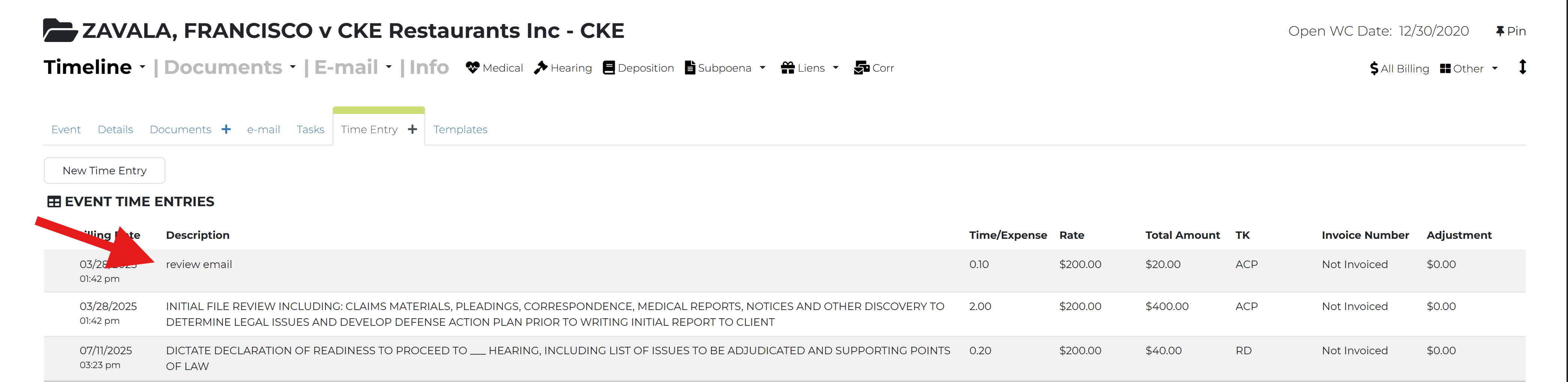
Task: Click the New Time Entry button
Action: pyautogui.click(x=105, y=171)
